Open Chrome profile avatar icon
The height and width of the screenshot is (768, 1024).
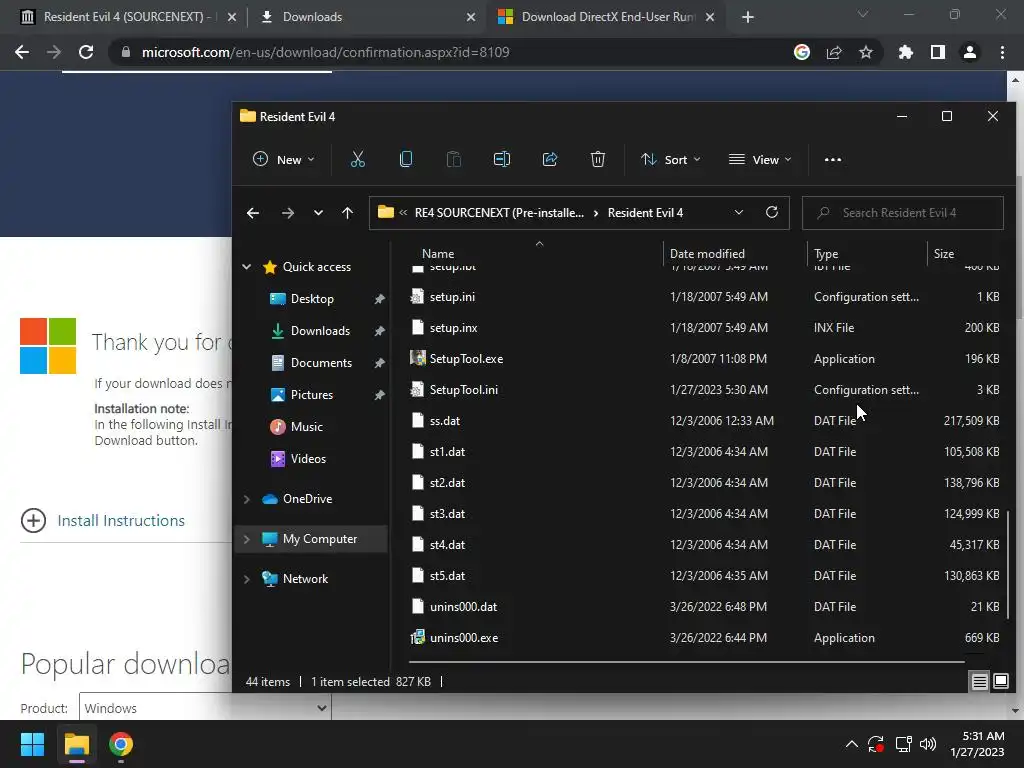(970, 52)
